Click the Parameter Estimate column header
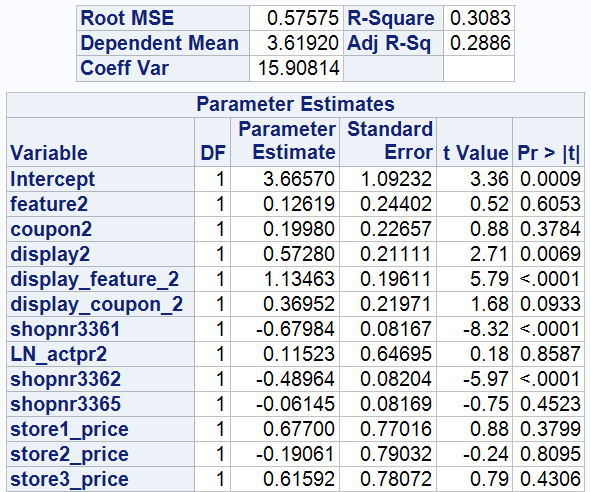Image resolution: width=591 pixels, height=492 pixels. coord(285,142)
